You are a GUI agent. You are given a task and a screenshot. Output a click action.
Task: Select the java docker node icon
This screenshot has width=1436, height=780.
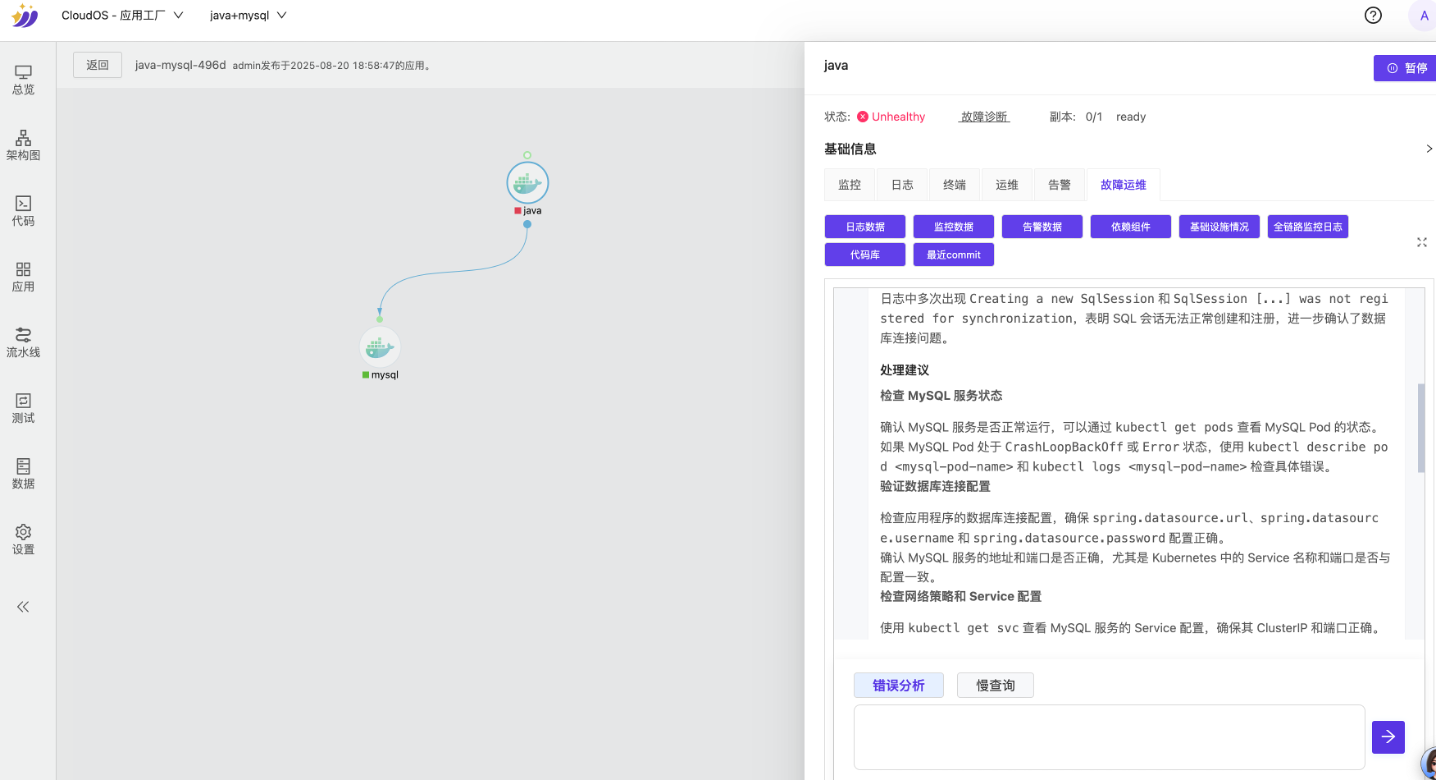(527, 183)
